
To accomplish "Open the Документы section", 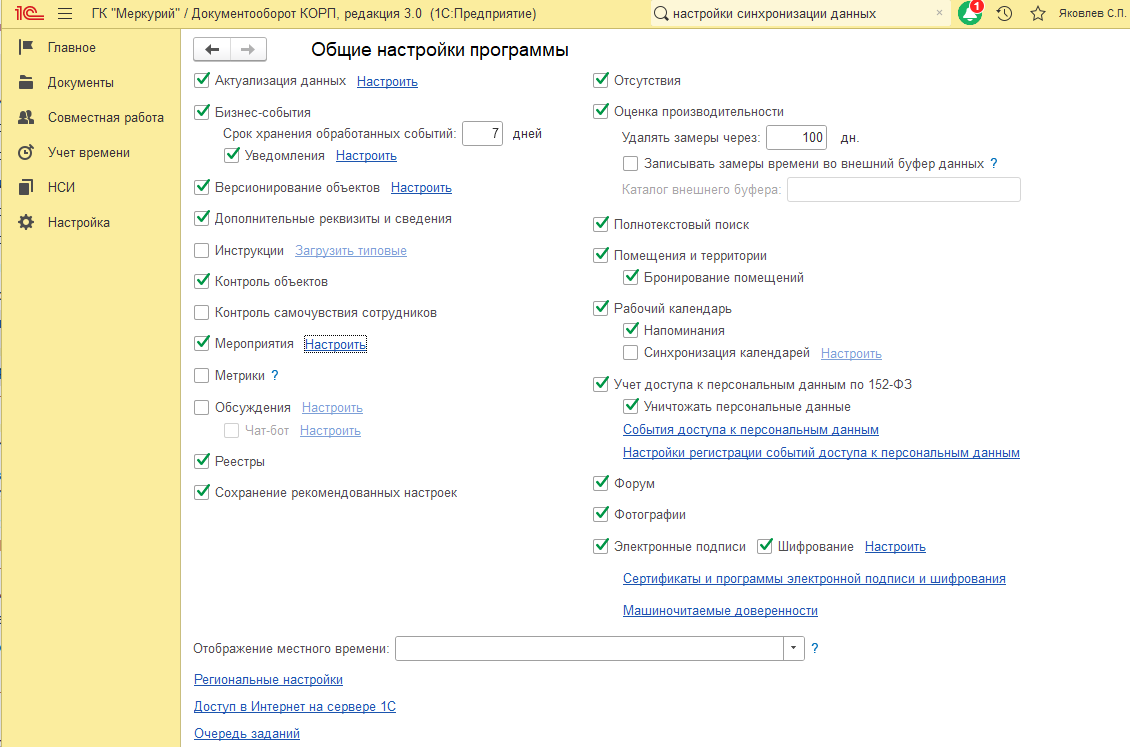I will 81,83.
